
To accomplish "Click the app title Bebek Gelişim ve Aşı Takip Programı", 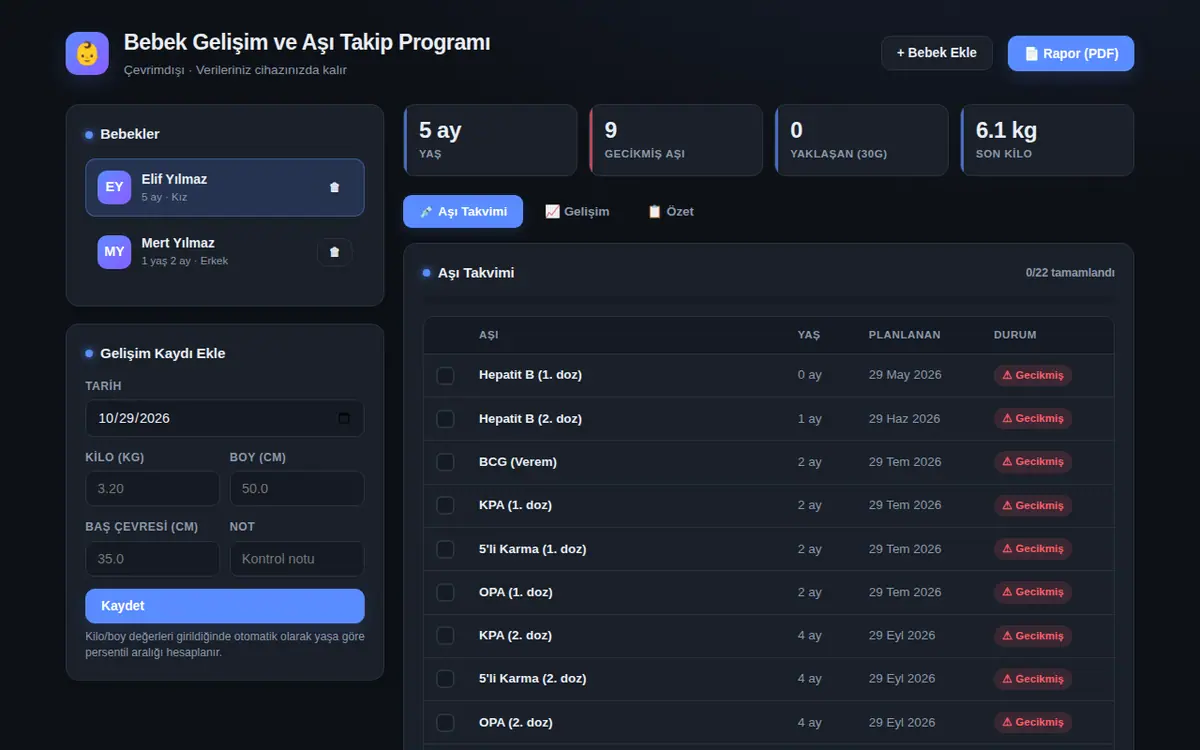I will click(307, 43).
